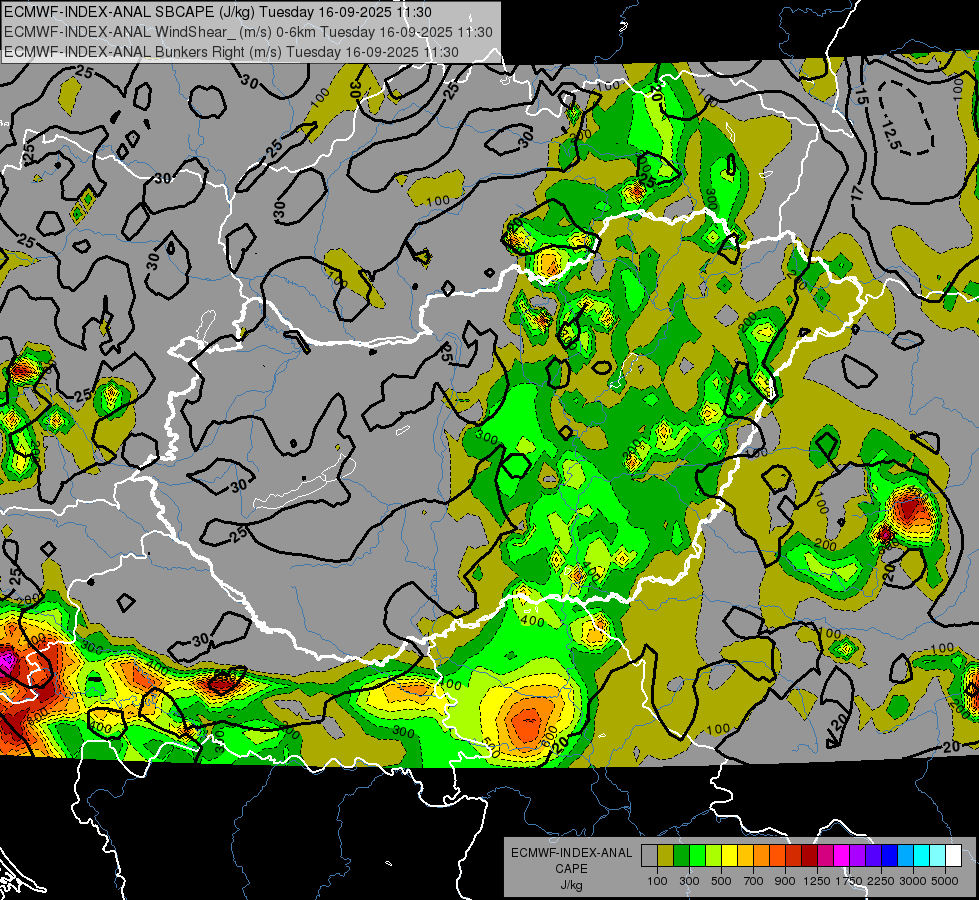Click the 1250 tick label on legend scale
Viewport: 979px width, 900px height.
coord(817,881)
